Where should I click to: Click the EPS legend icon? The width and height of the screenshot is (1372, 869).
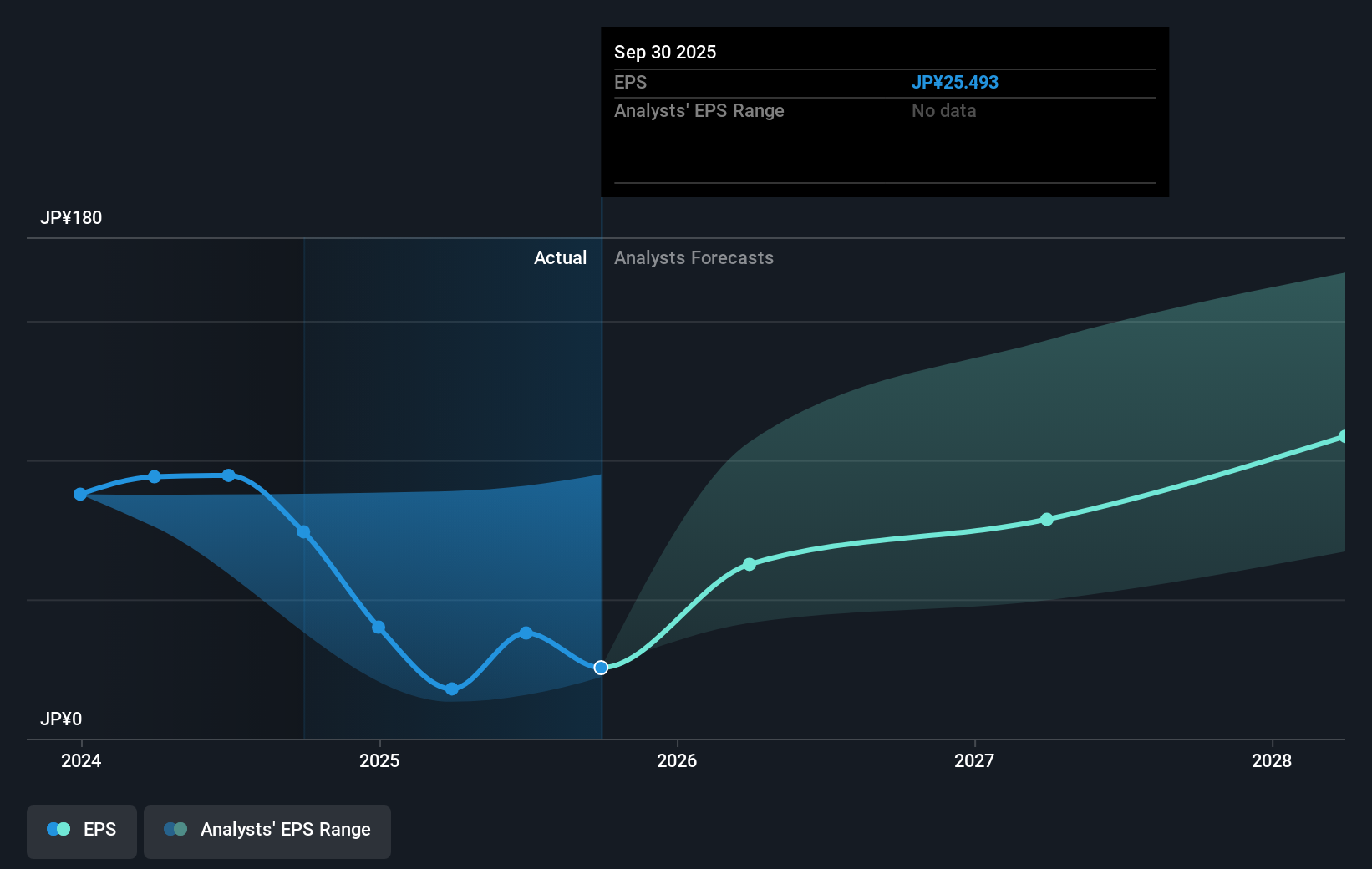(x=57, y=828)
